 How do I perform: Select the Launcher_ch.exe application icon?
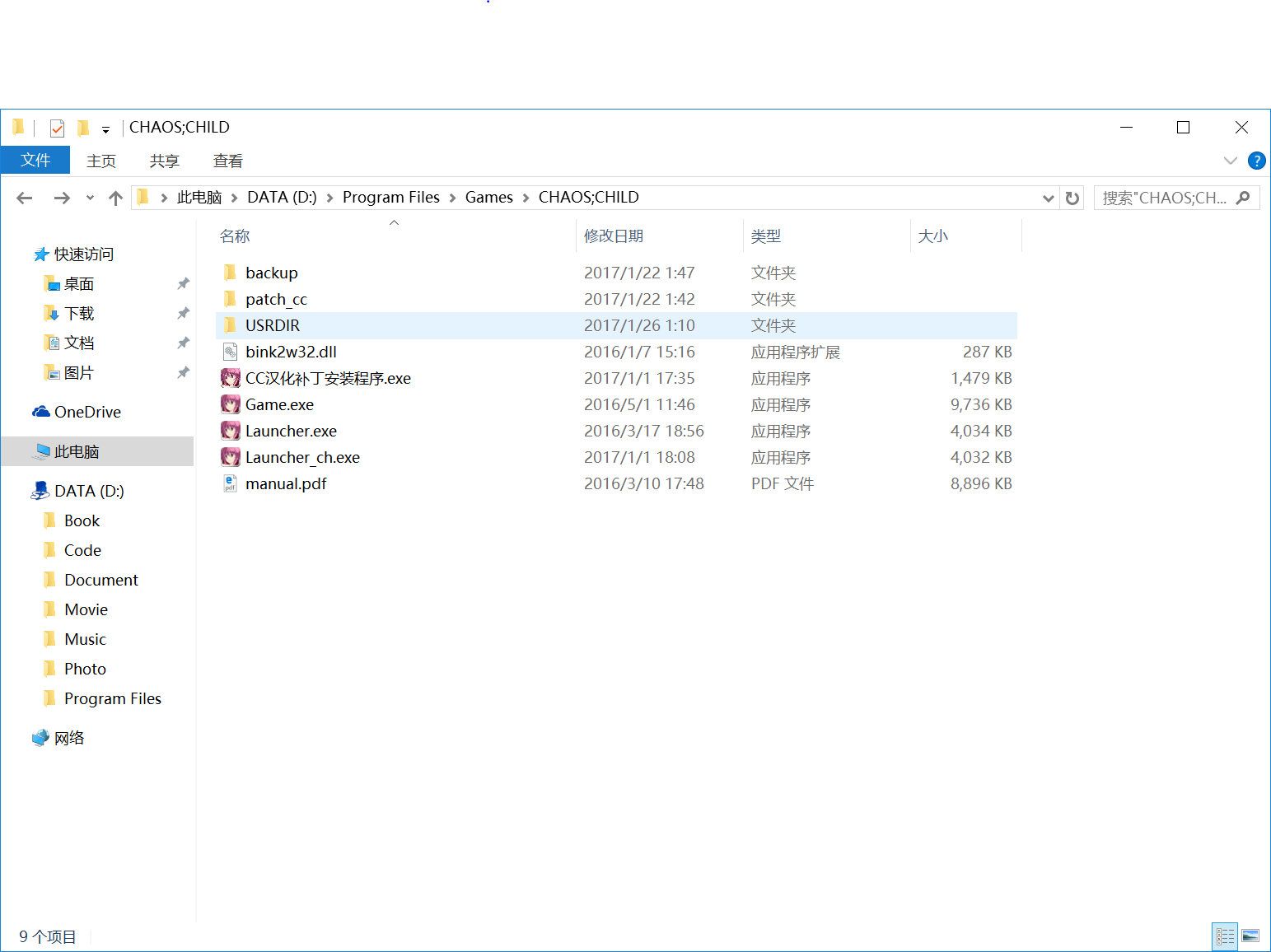(231, 457)
